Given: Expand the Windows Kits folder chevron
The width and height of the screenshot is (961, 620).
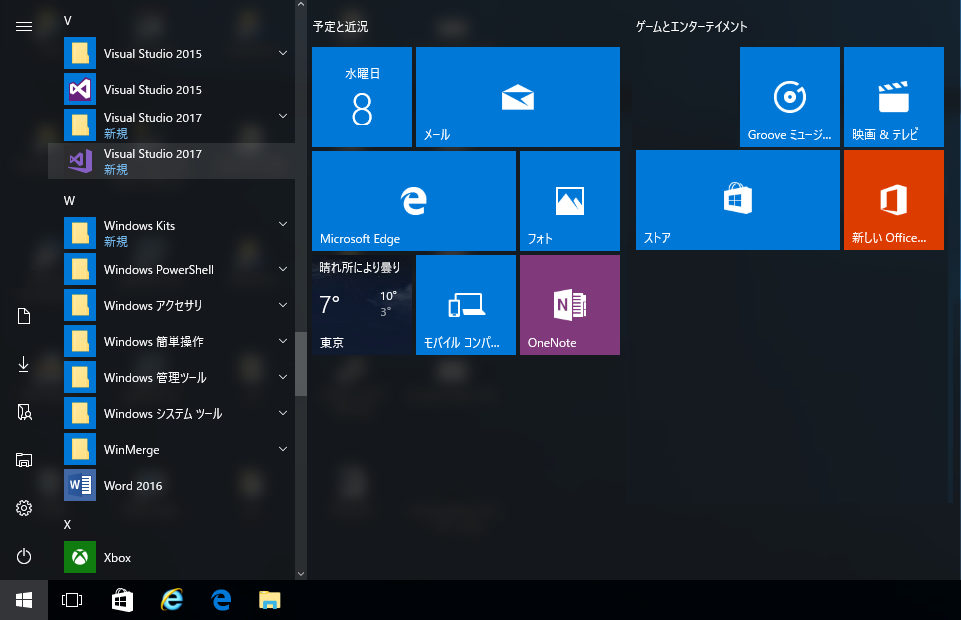Looking at the screenshot, I should click(x=283, y=224).
